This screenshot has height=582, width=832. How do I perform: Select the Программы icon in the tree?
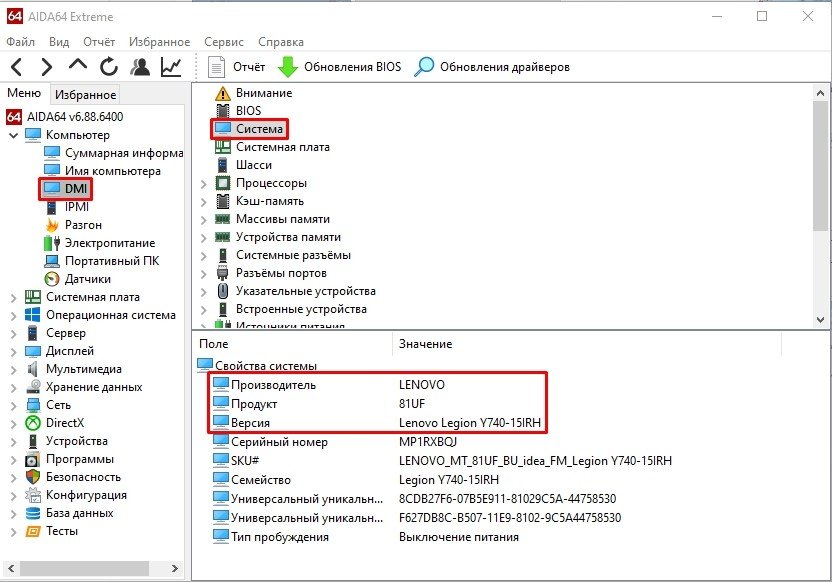(33, 459)
